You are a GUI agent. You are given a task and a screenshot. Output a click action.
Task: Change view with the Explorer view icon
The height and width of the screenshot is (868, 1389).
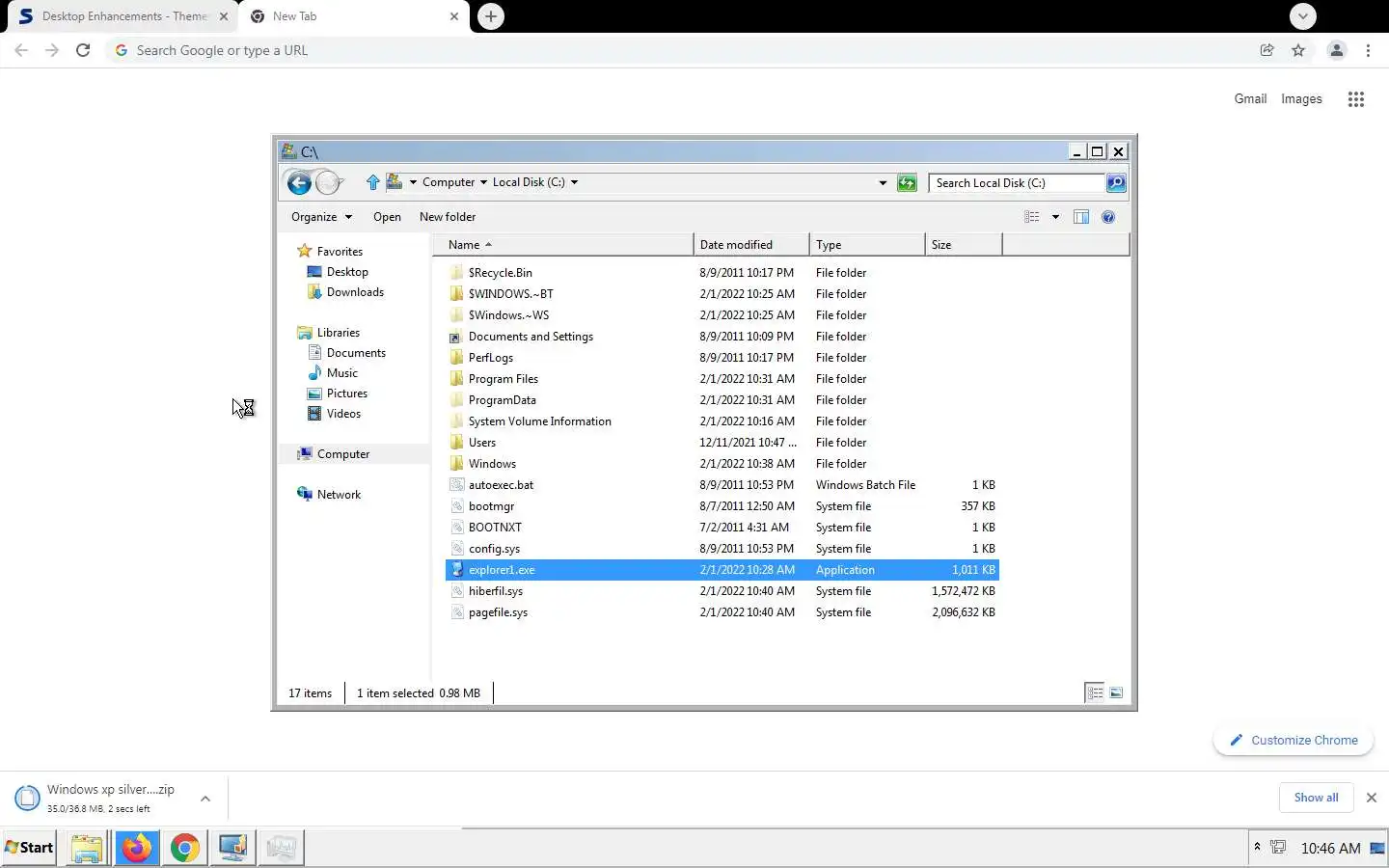coord(1032,217)
